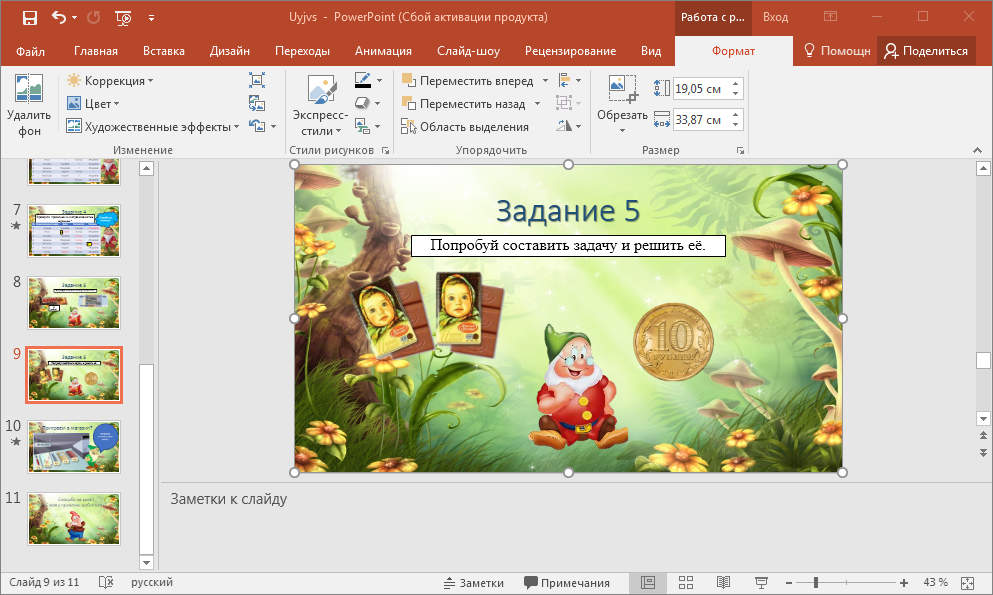Click the Compress Pictures icon
993x595 pixels.
(256, 80)
